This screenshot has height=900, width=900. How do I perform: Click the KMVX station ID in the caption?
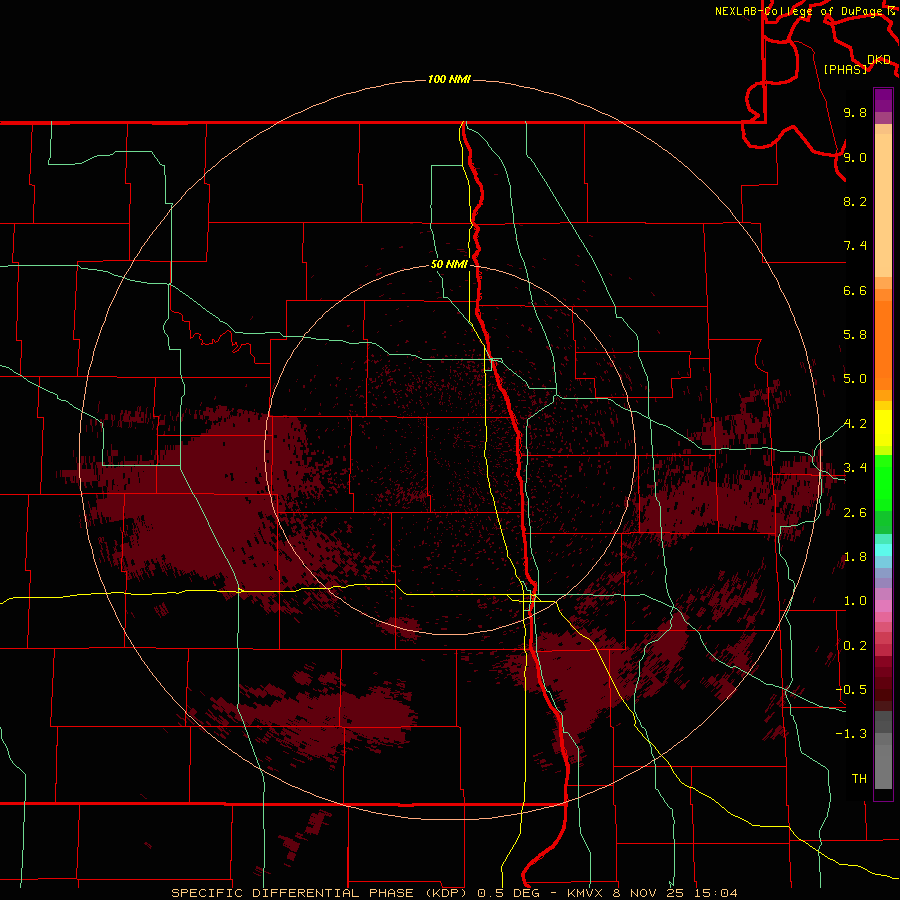[x=587, y=893]
